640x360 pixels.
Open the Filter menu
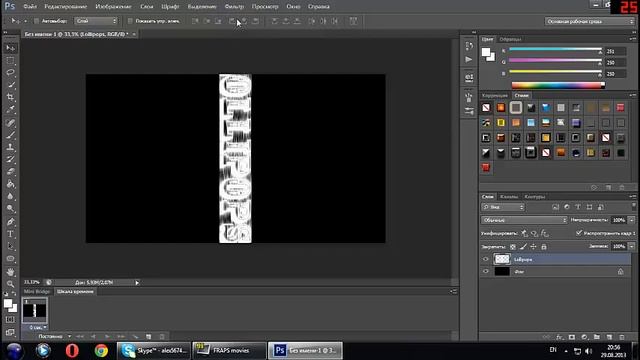[x=234, y=7]
